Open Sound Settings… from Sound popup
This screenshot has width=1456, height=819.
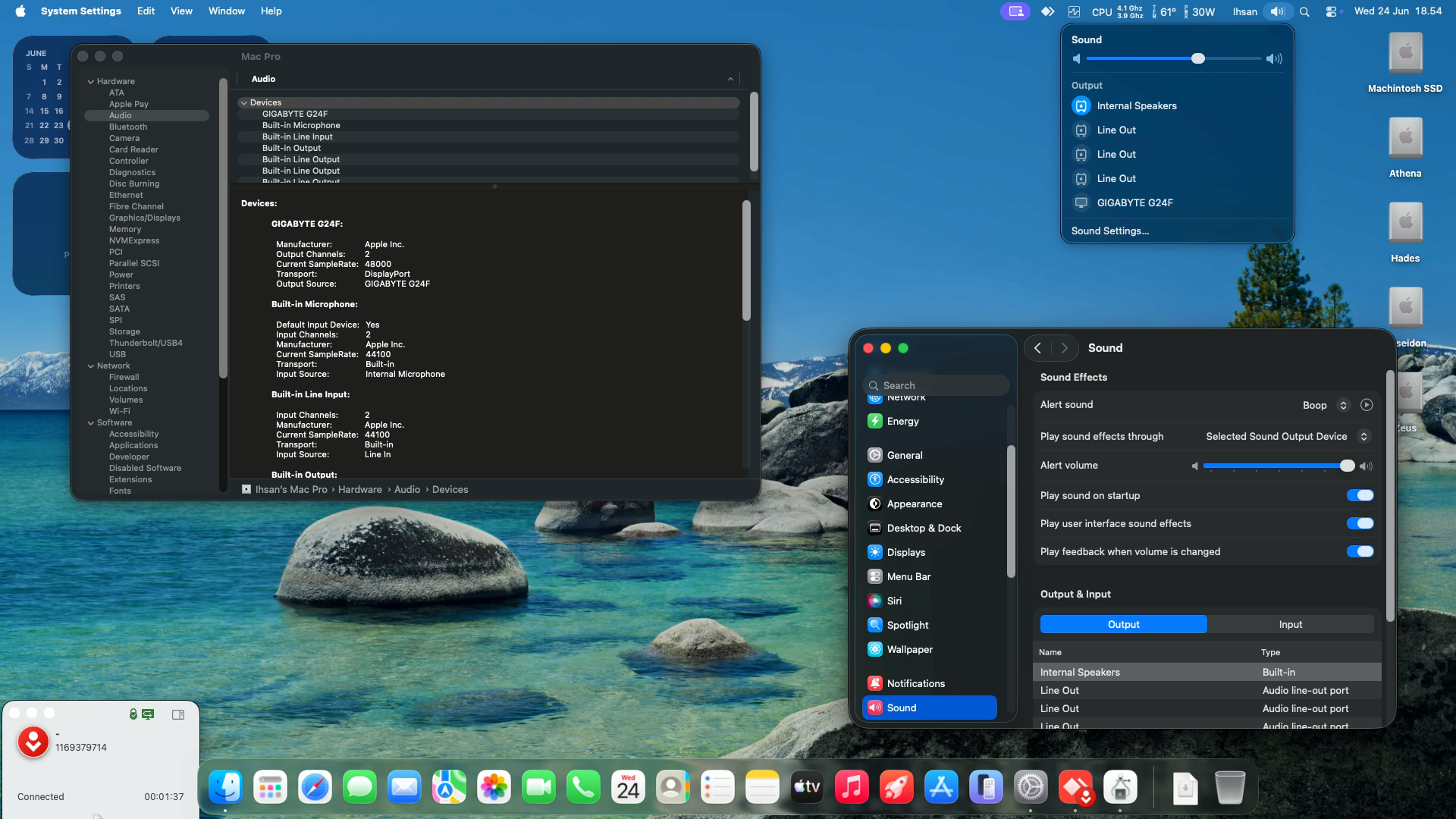click(x=1110, y=231)
